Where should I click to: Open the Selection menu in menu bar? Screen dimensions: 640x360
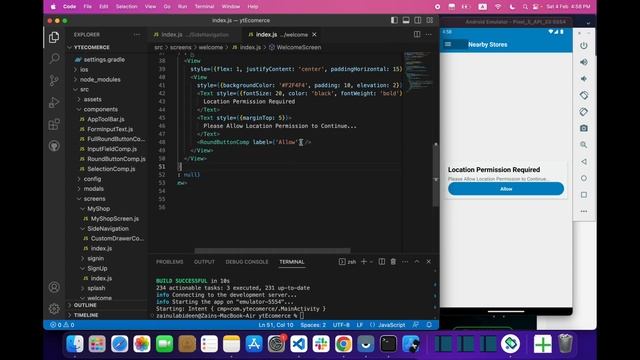click(x=127, y=7)
